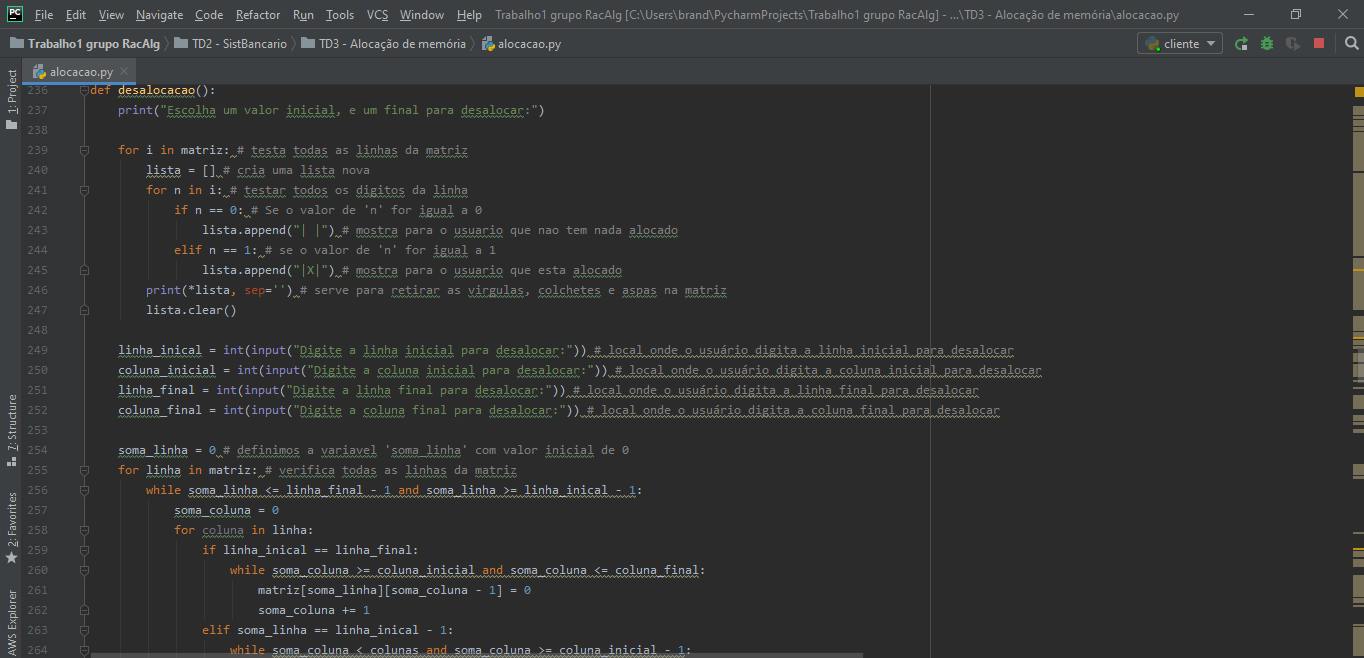
Task: Open the Navigate menu
Action: pos(160,15)
